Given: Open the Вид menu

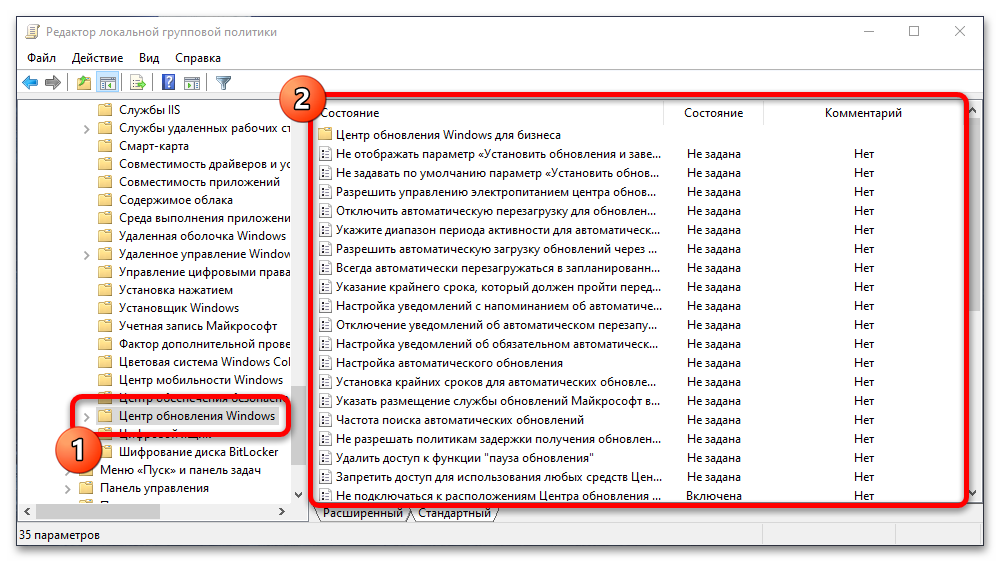Looking at the screenshot, I should (149, 57).
